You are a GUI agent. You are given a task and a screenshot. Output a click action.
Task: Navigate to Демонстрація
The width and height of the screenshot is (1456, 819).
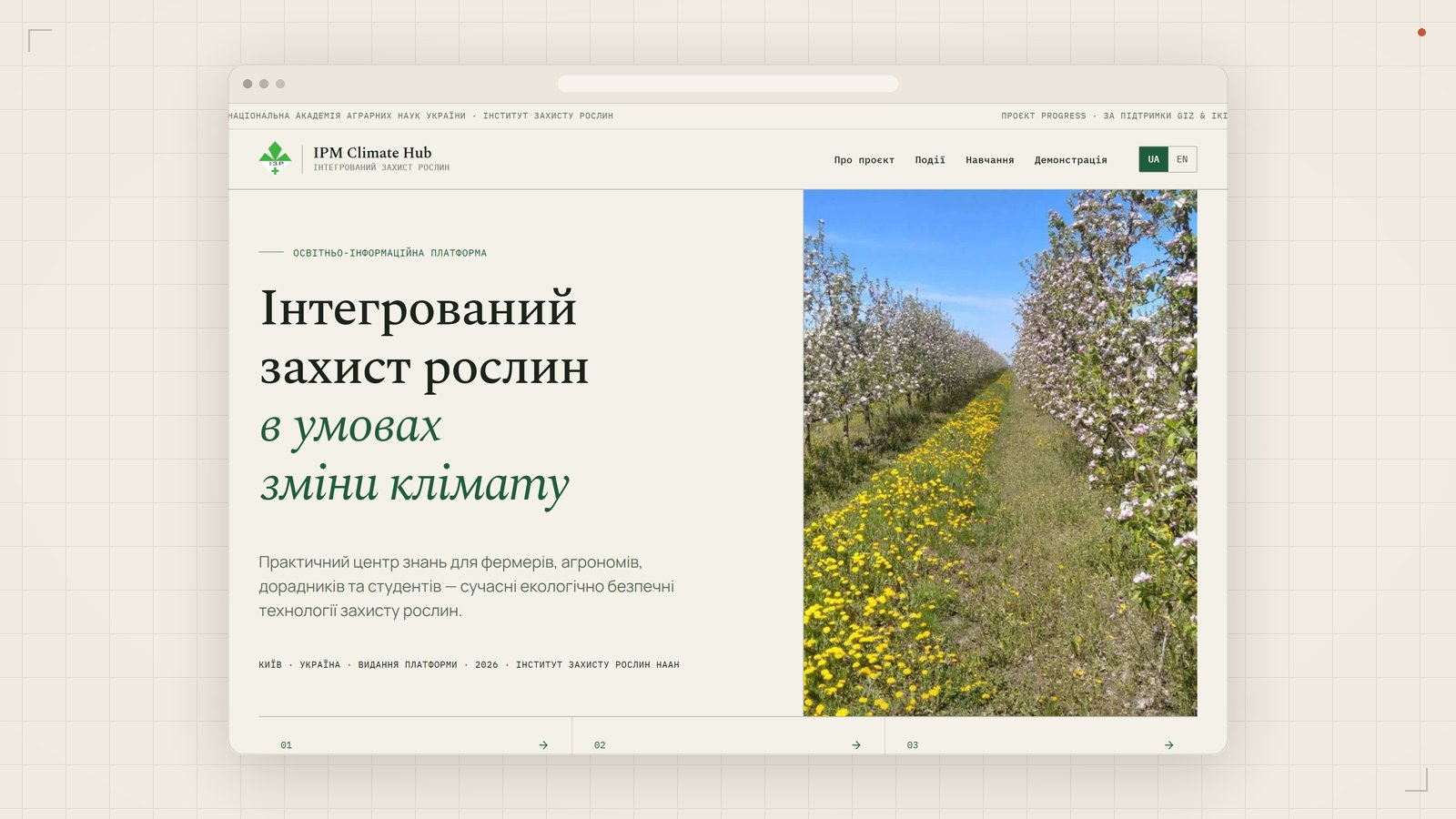point(1071,160)
